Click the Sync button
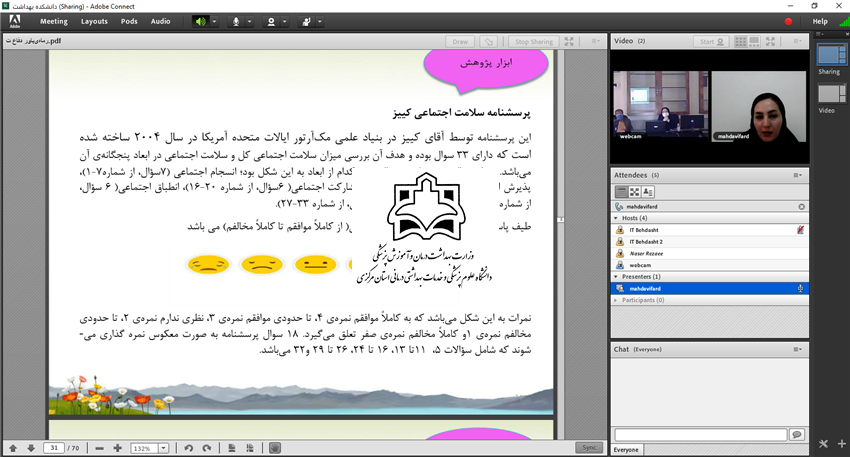This screenshot has height=457, width=850. (589, 447)
